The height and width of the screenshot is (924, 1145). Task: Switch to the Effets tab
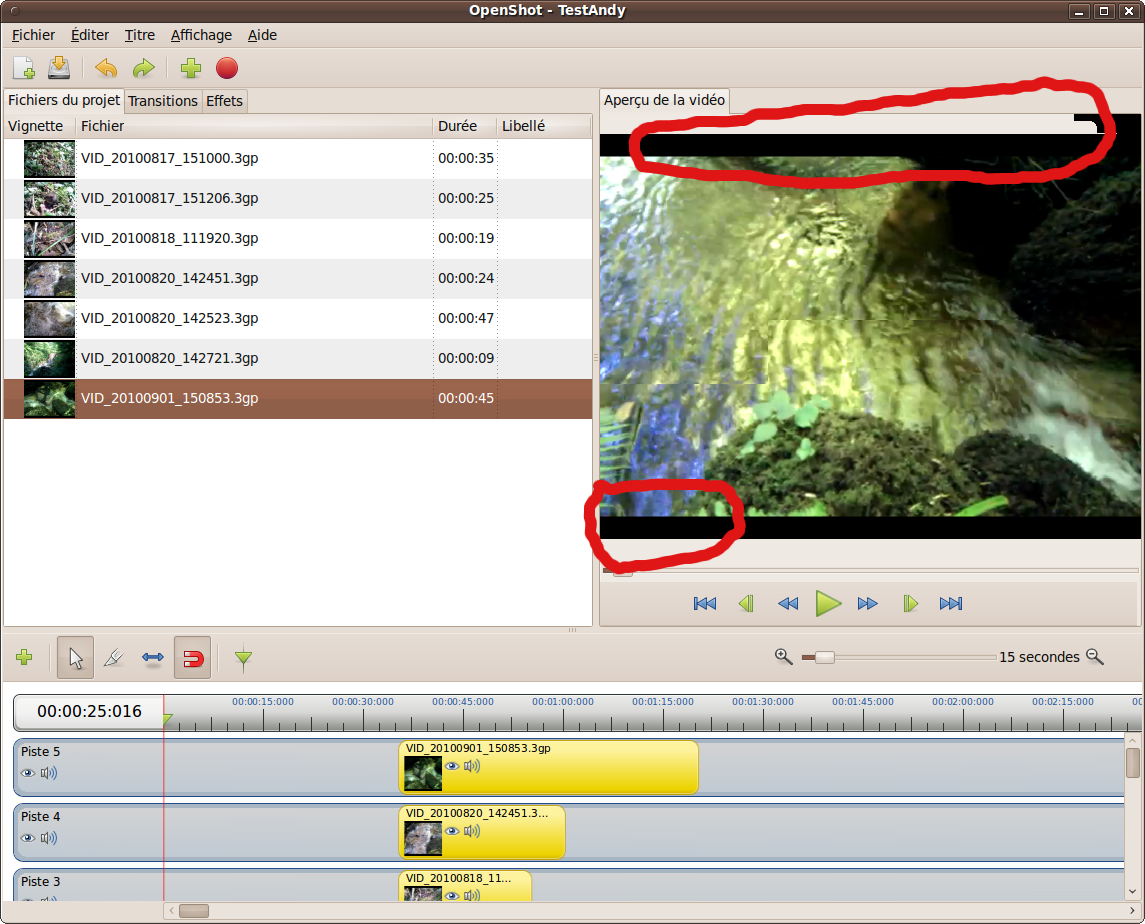(x=224, y=101)
